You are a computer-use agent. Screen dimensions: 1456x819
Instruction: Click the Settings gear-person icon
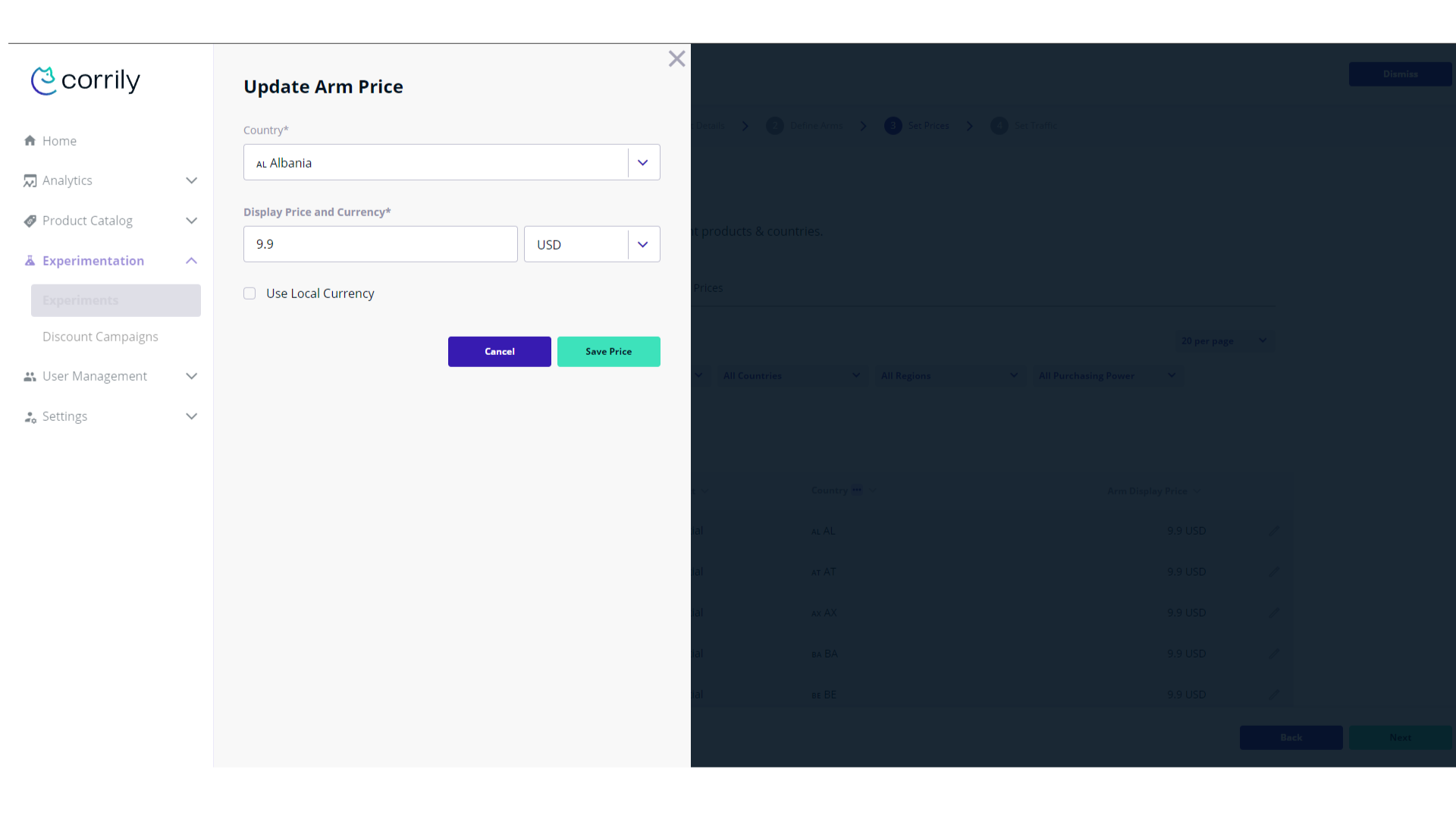[x=30, y=417]
